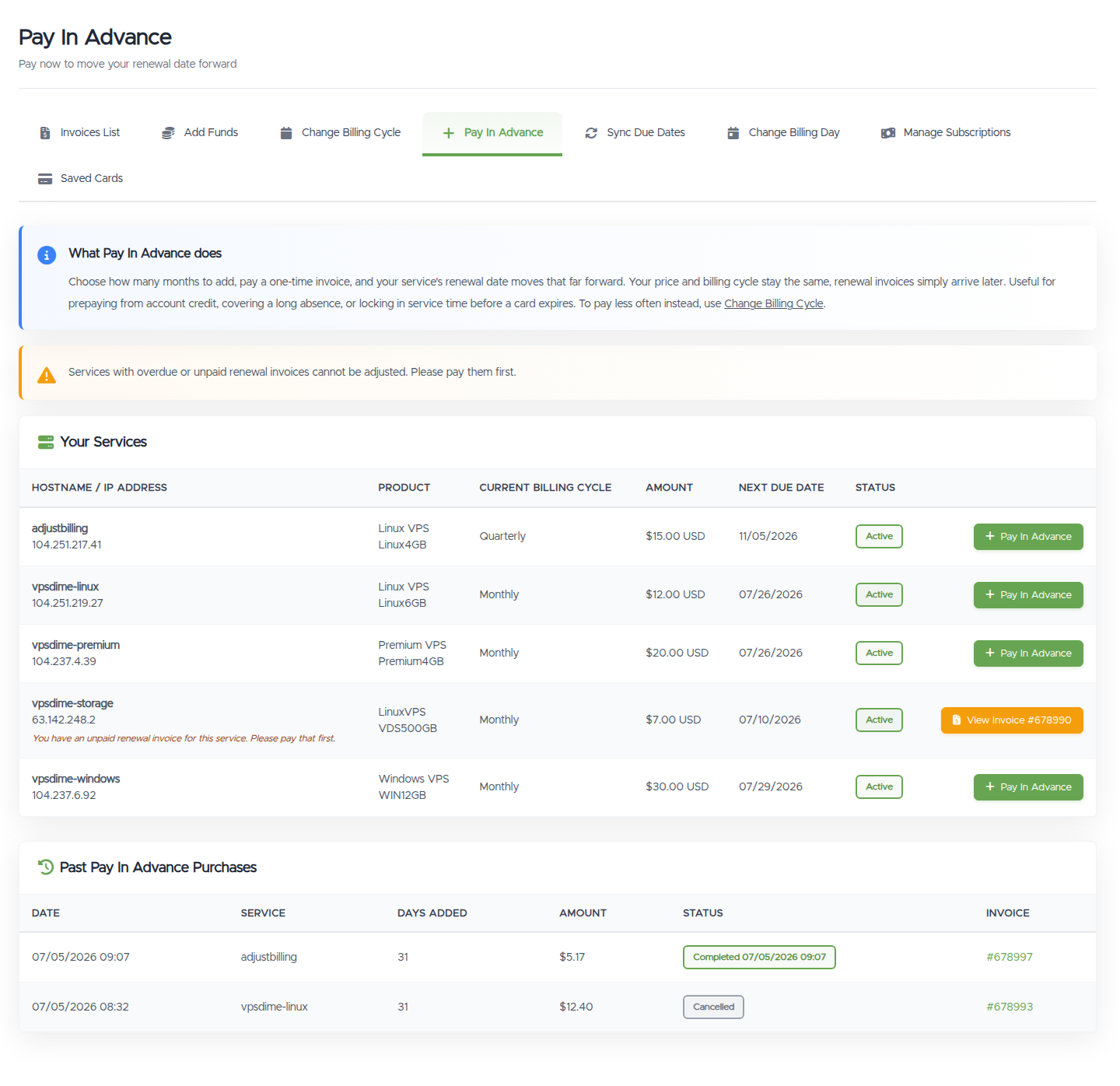Open the Manage Subscriptions tab
The width and height of the screenshot is (1120, 1086).
[946, 133]
